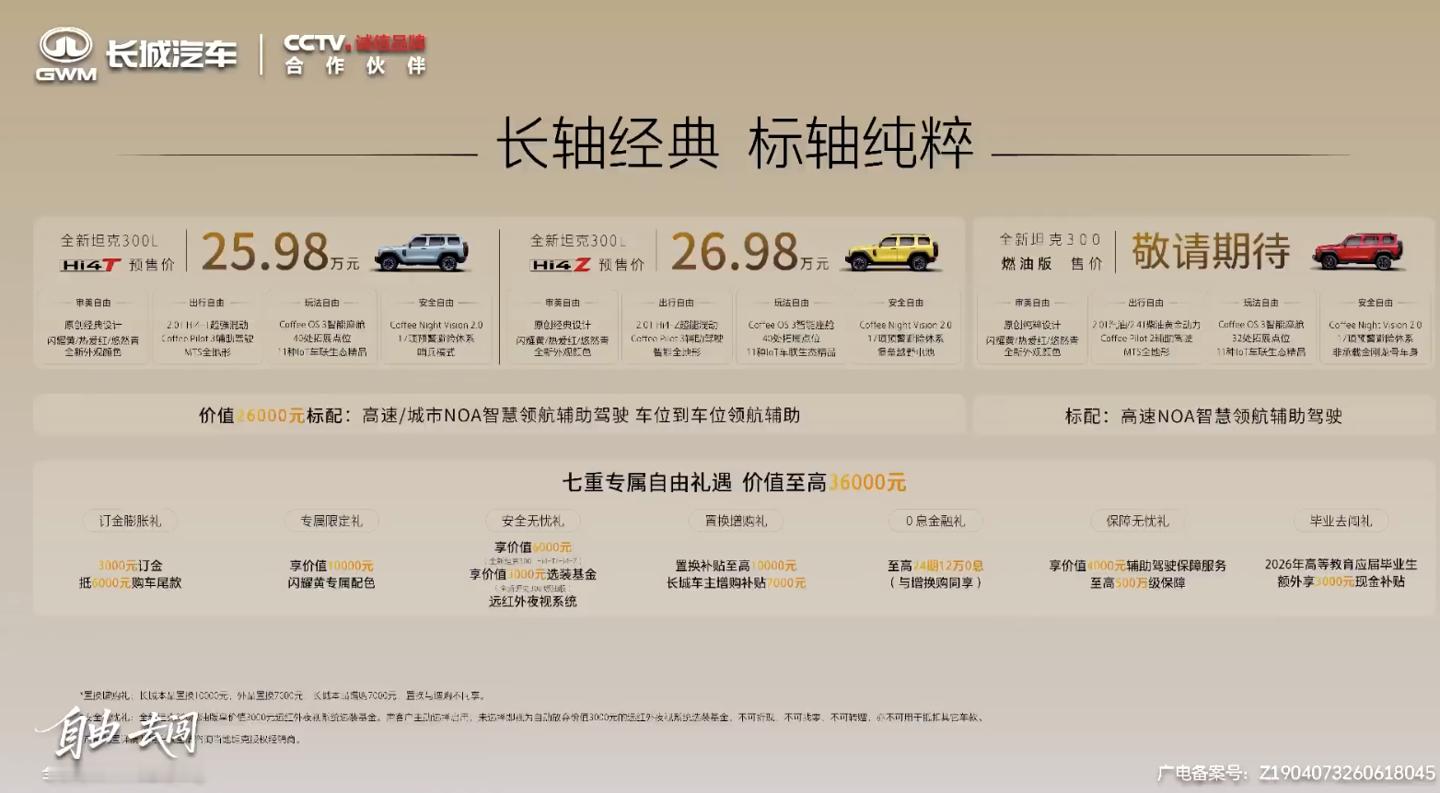The height and width of the screenshot is (793, 1440).
Task: Click the Hi4T model badge
Action: pos(90,265)
